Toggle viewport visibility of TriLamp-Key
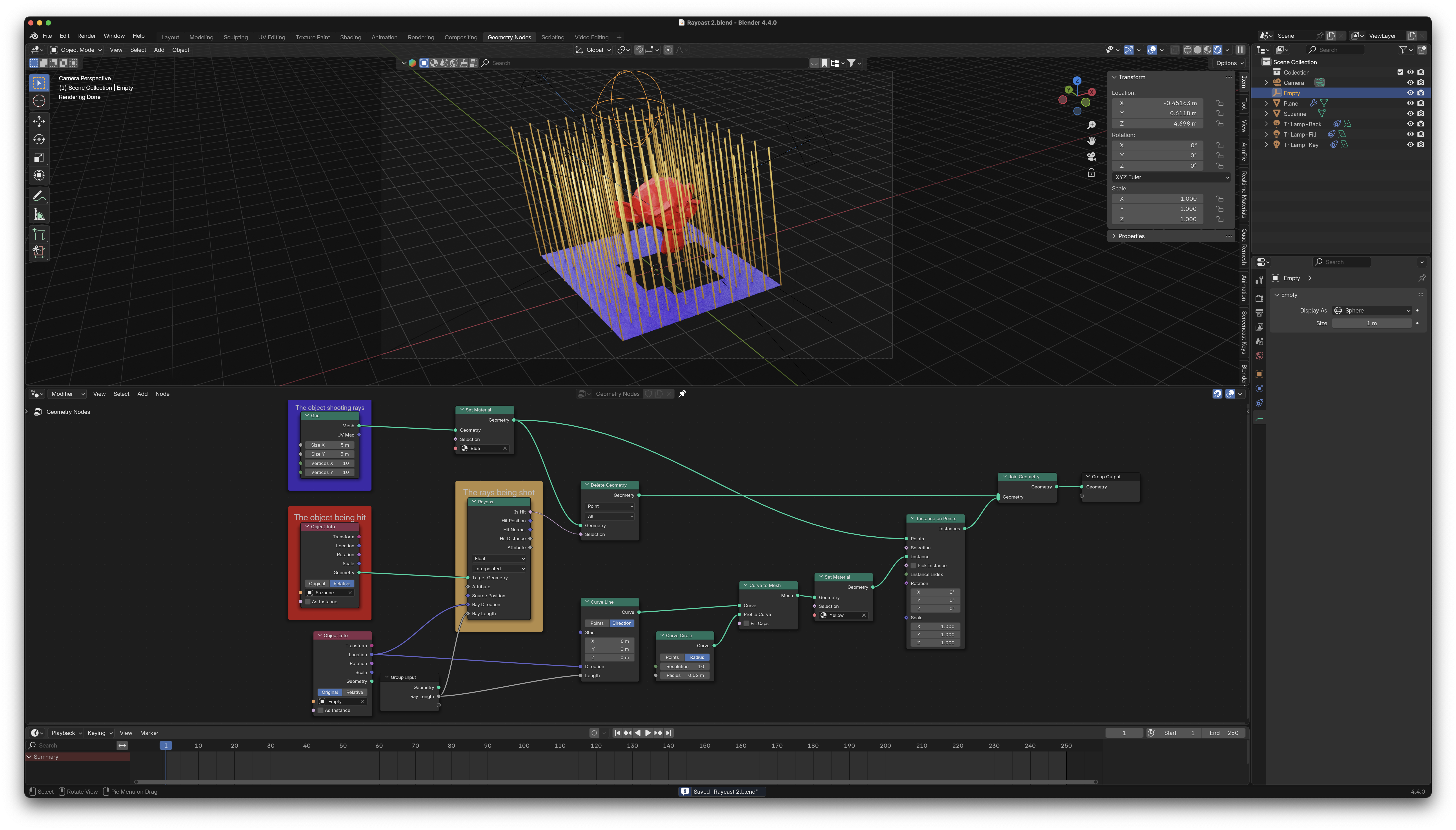This screenshot has width=1456, height=830. 1410,145
